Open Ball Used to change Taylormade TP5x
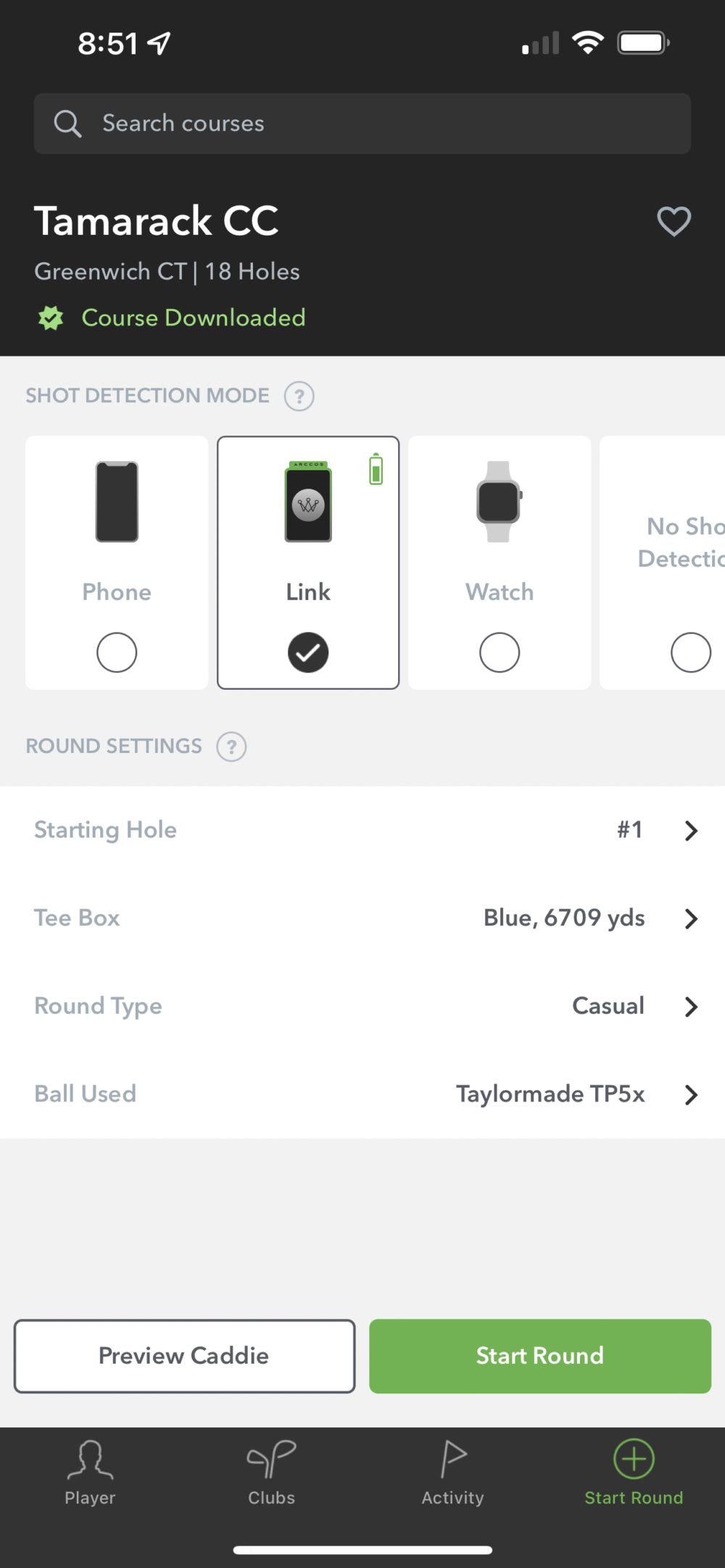This screenshot has width=725, height=1568. 362,1094
